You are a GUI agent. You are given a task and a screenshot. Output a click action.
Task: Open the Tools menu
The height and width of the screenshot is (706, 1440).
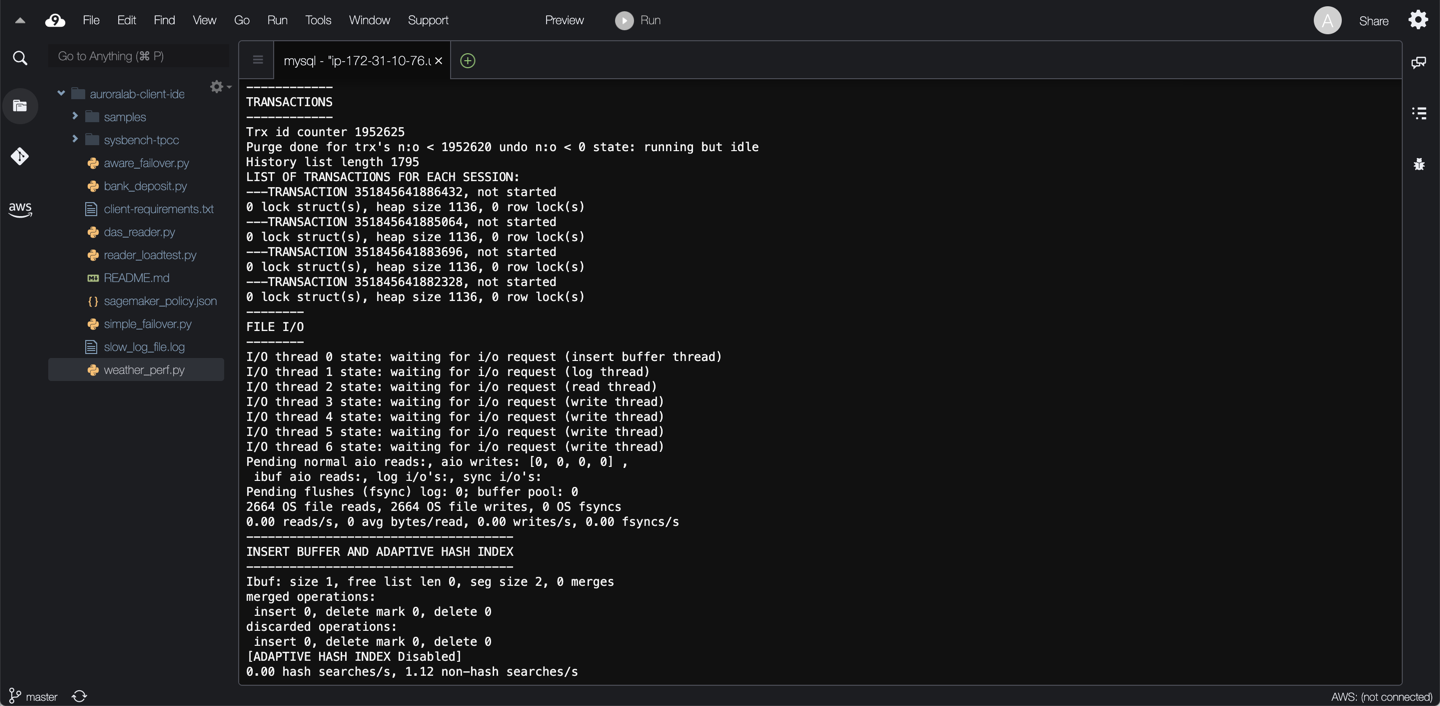coord(318,20)
